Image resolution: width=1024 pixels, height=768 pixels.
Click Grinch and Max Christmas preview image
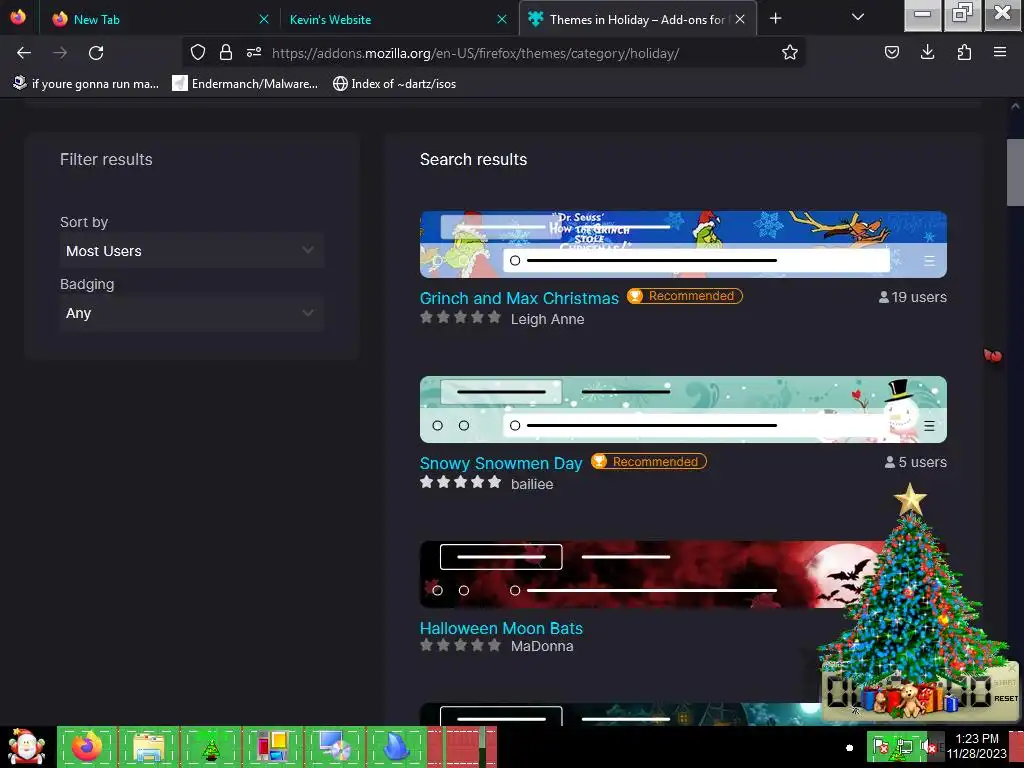(683, 244)
